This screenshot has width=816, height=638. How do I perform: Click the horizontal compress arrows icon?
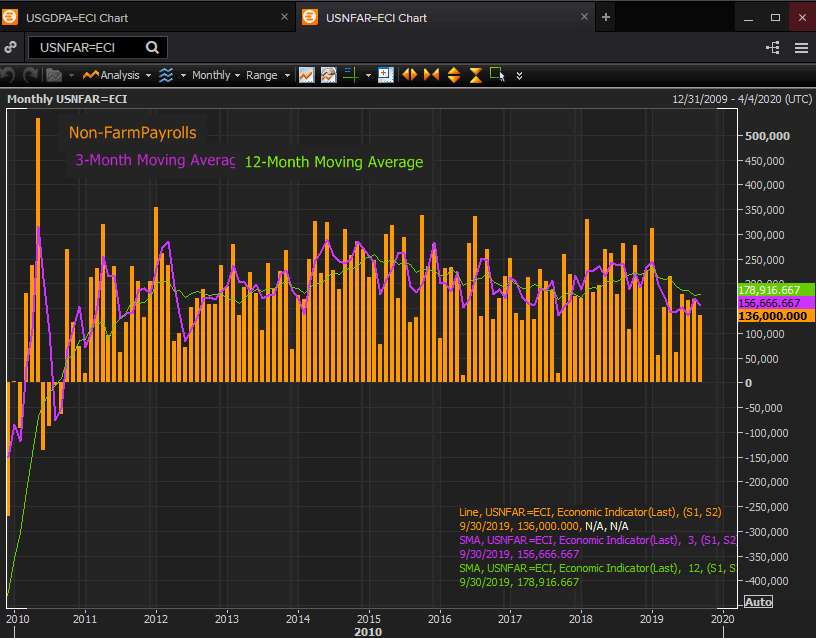[431, 75]
